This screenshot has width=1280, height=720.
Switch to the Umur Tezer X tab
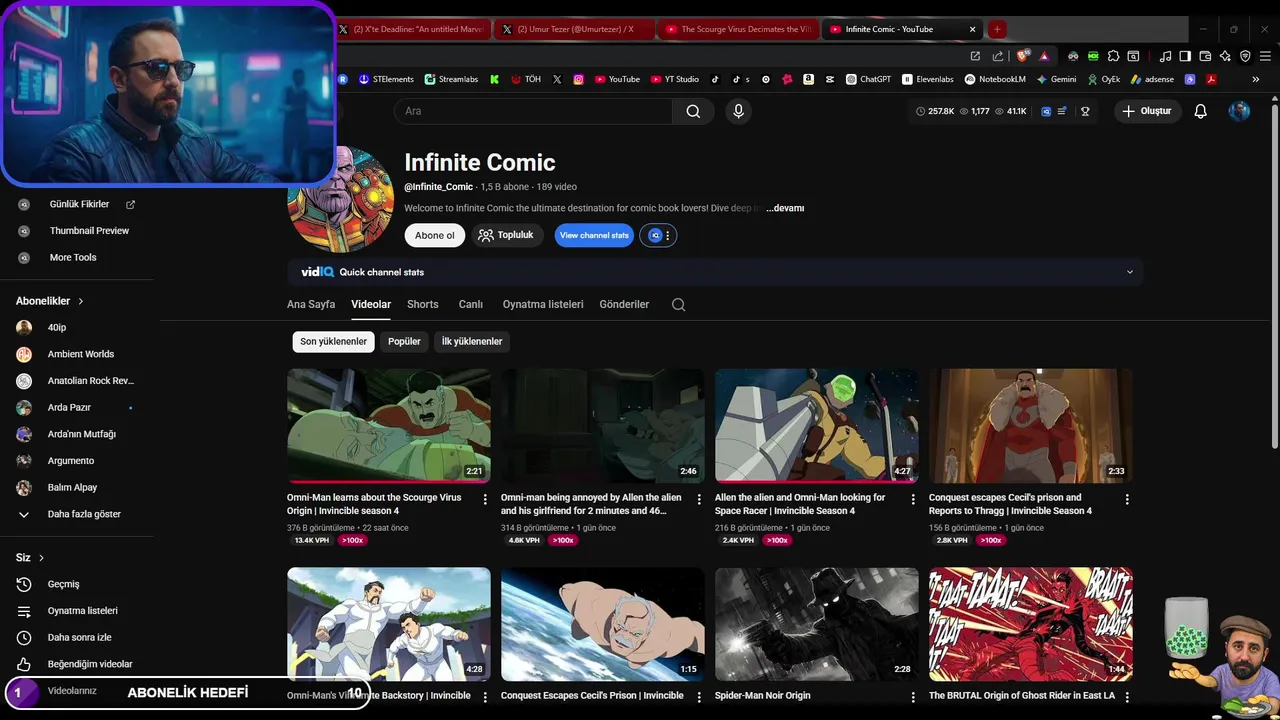(x=574, y=29)
